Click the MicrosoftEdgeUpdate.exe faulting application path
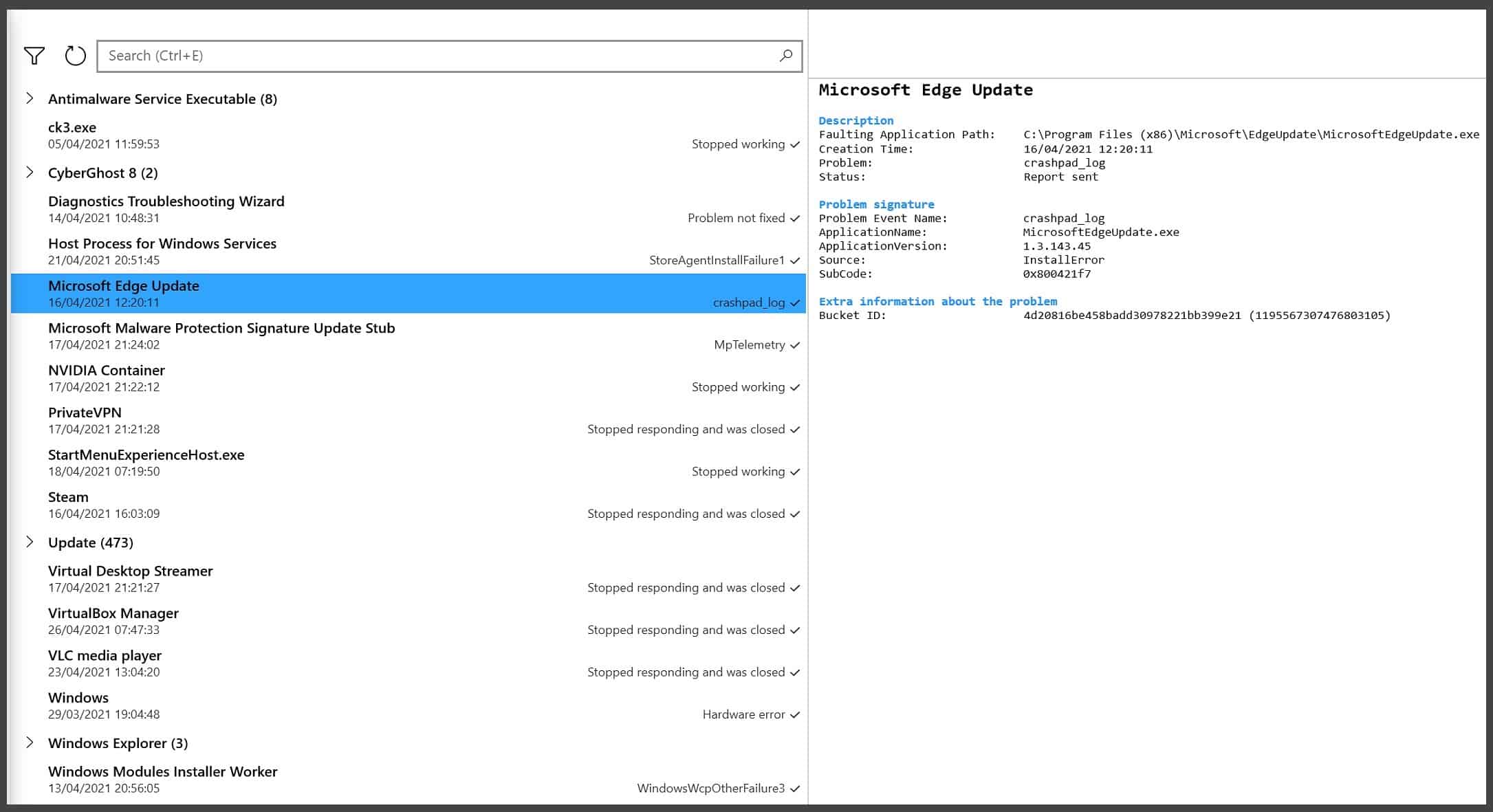1493x812 pixels. (x=1251, y=134)
